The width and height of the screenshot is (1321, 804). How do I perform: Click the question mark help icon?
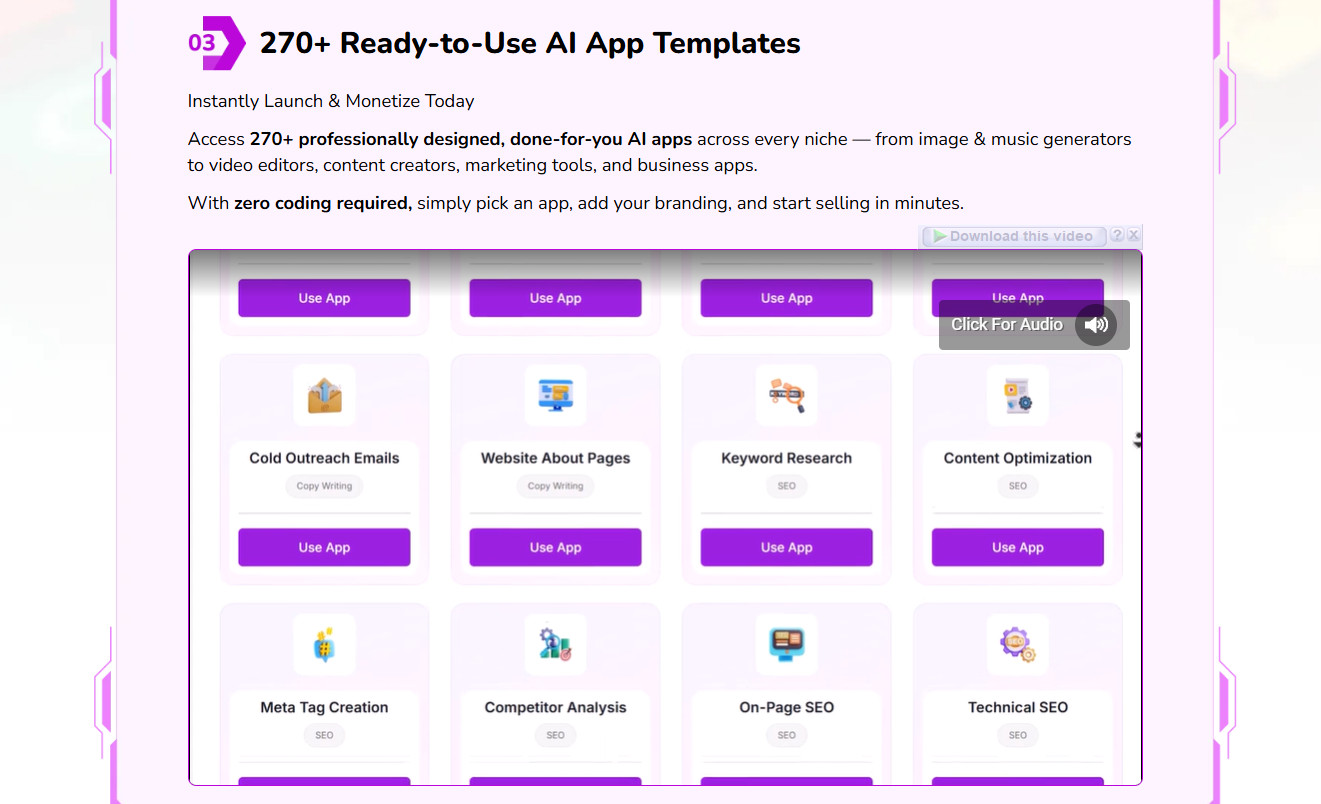(x=1117, y=236)
